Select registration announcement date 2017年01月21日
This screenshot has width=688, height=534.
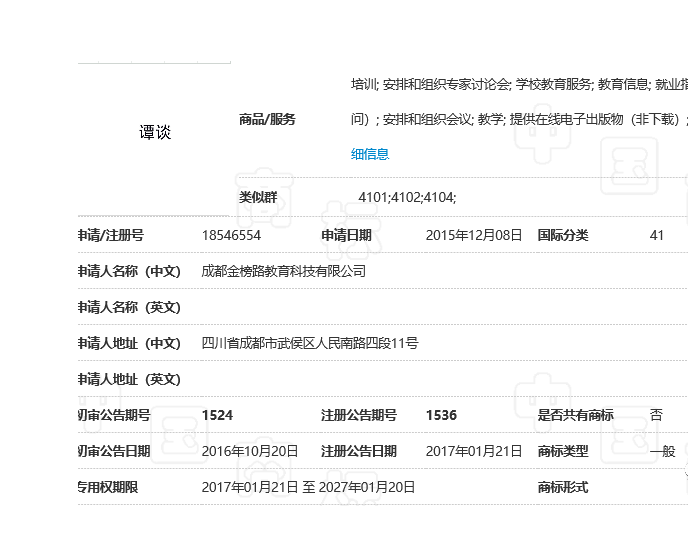coord(474,451)
